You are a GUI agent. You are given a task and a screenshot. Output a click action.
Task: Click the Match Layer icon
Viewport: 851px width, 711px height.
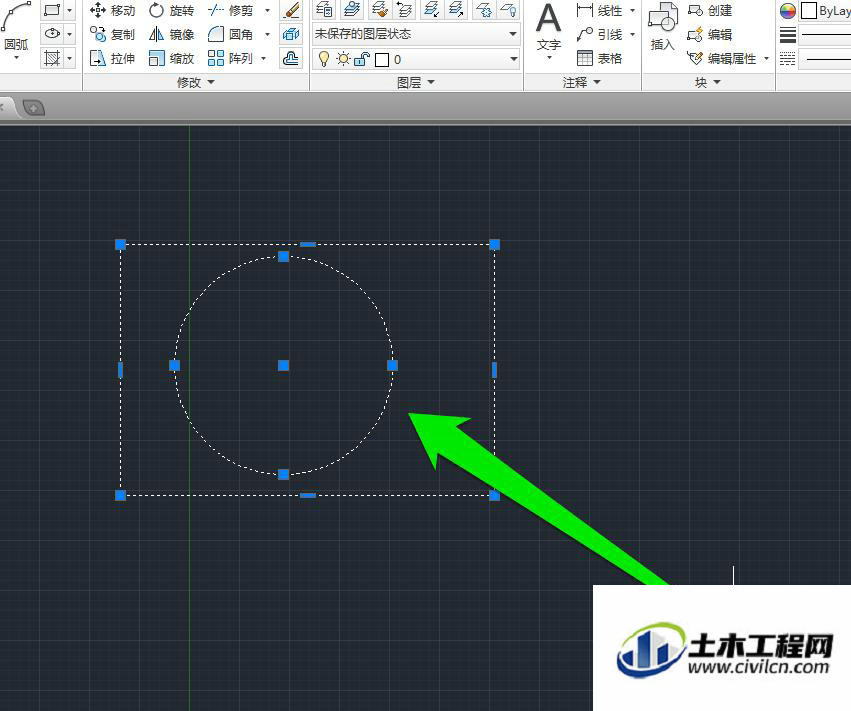pos(379,9)
